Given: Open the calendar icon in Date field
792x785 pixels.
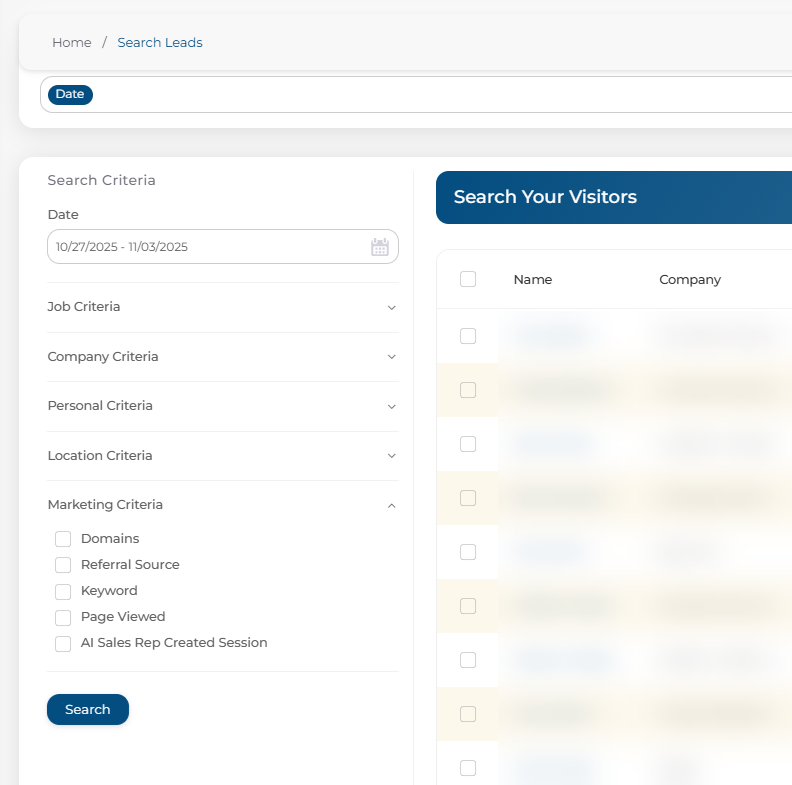Looking at the screenshot, I should click(x=380, y=247).
